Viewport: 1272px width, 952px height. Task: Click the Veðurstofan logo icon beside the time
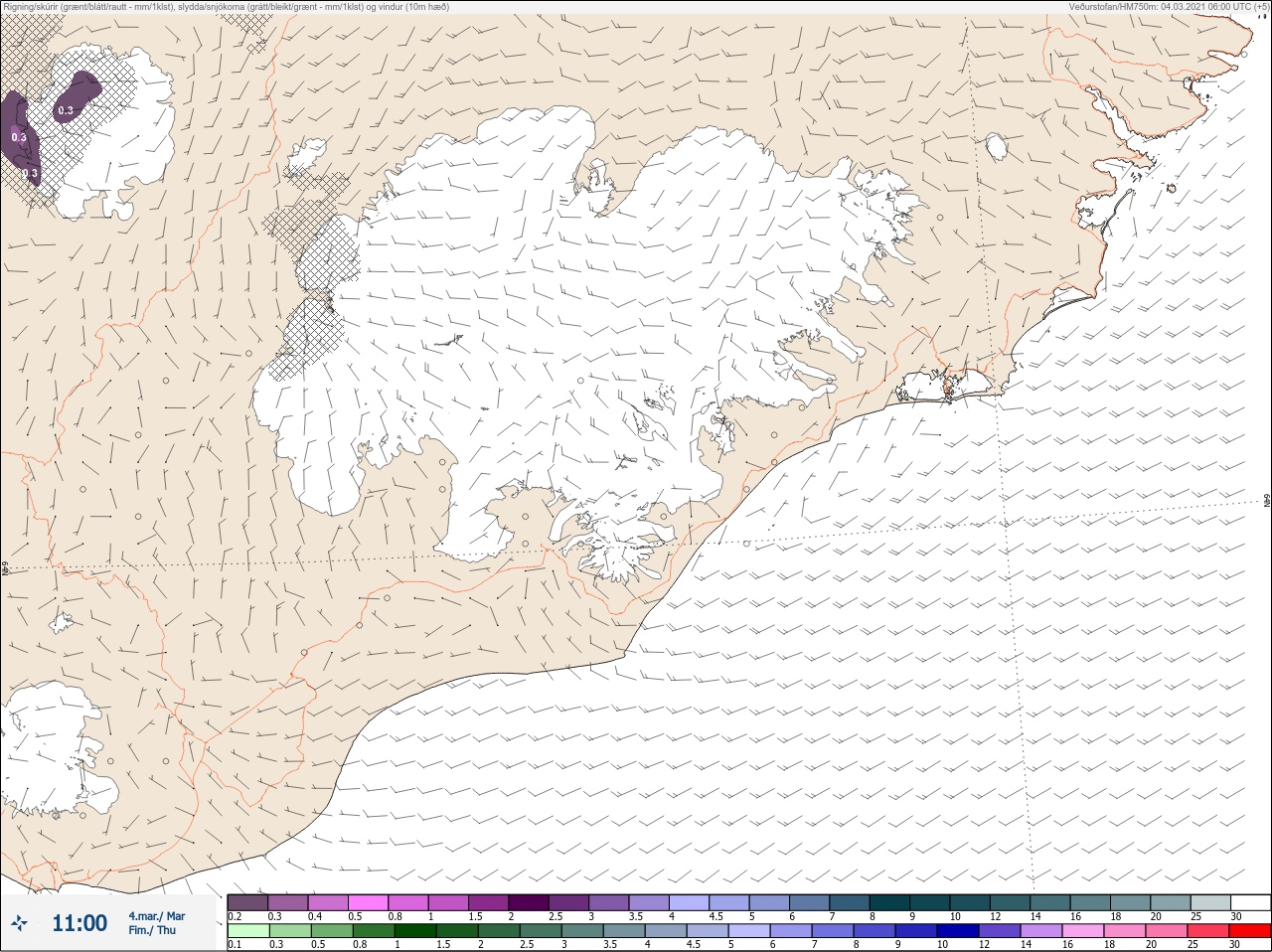21,923
